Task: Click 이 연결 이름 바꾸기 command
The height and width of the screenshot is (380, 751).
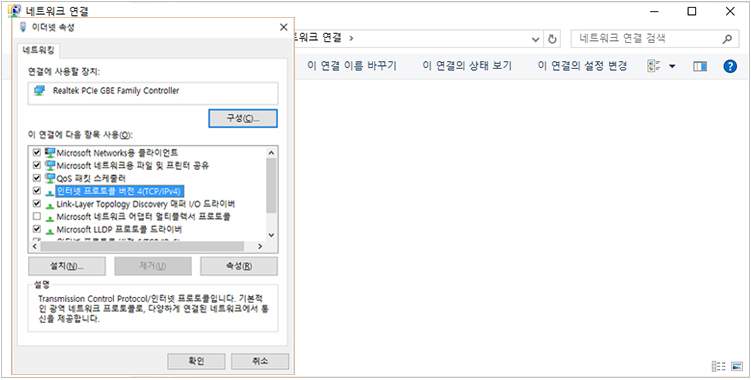Action: pos(352,66)
